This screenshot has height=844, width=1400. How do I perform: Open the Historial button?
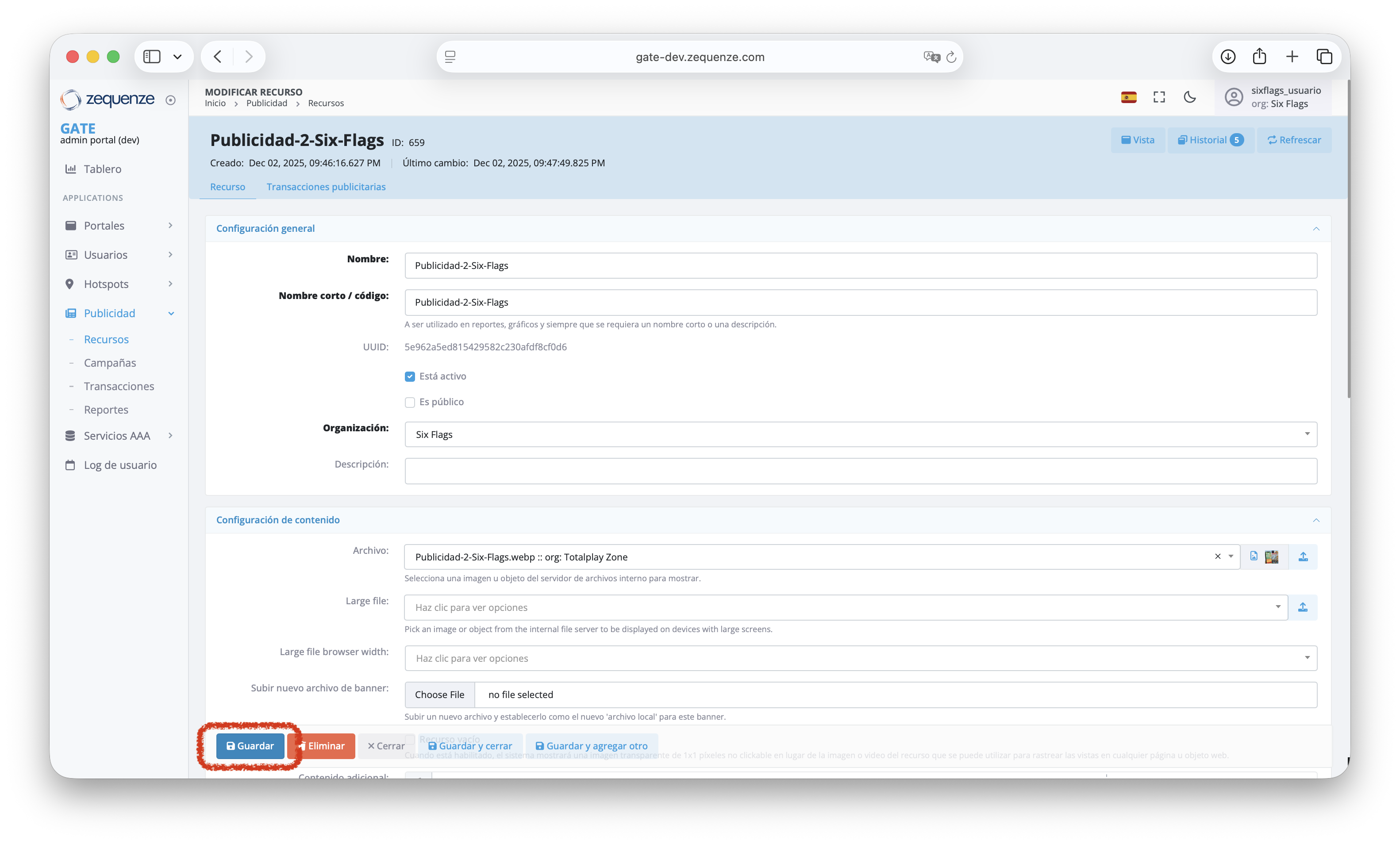(x=1210, y=140)
